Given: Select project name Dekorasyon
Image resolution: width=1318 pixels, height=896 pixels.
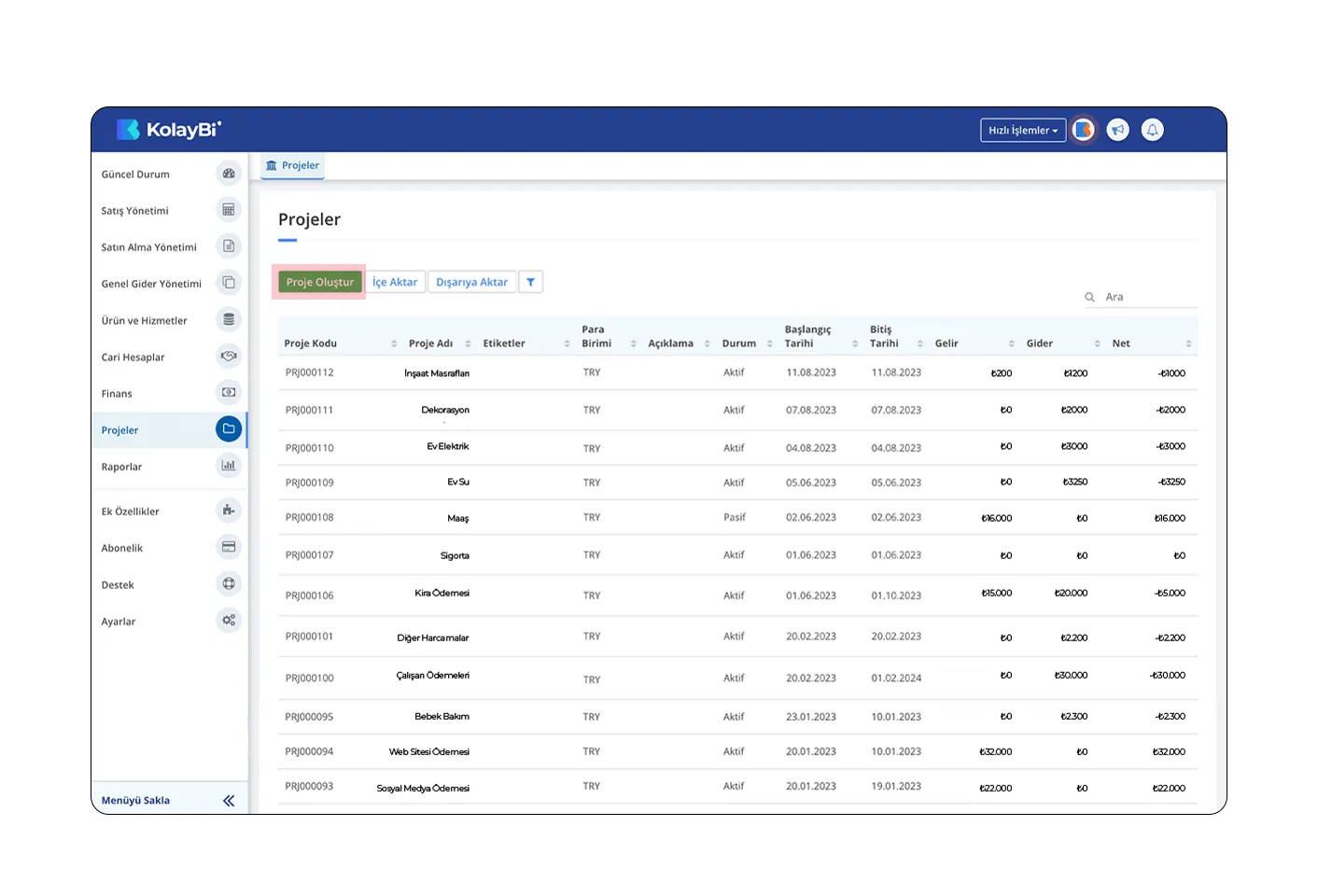Looking at the screenshot, I should tap(445, 410).
